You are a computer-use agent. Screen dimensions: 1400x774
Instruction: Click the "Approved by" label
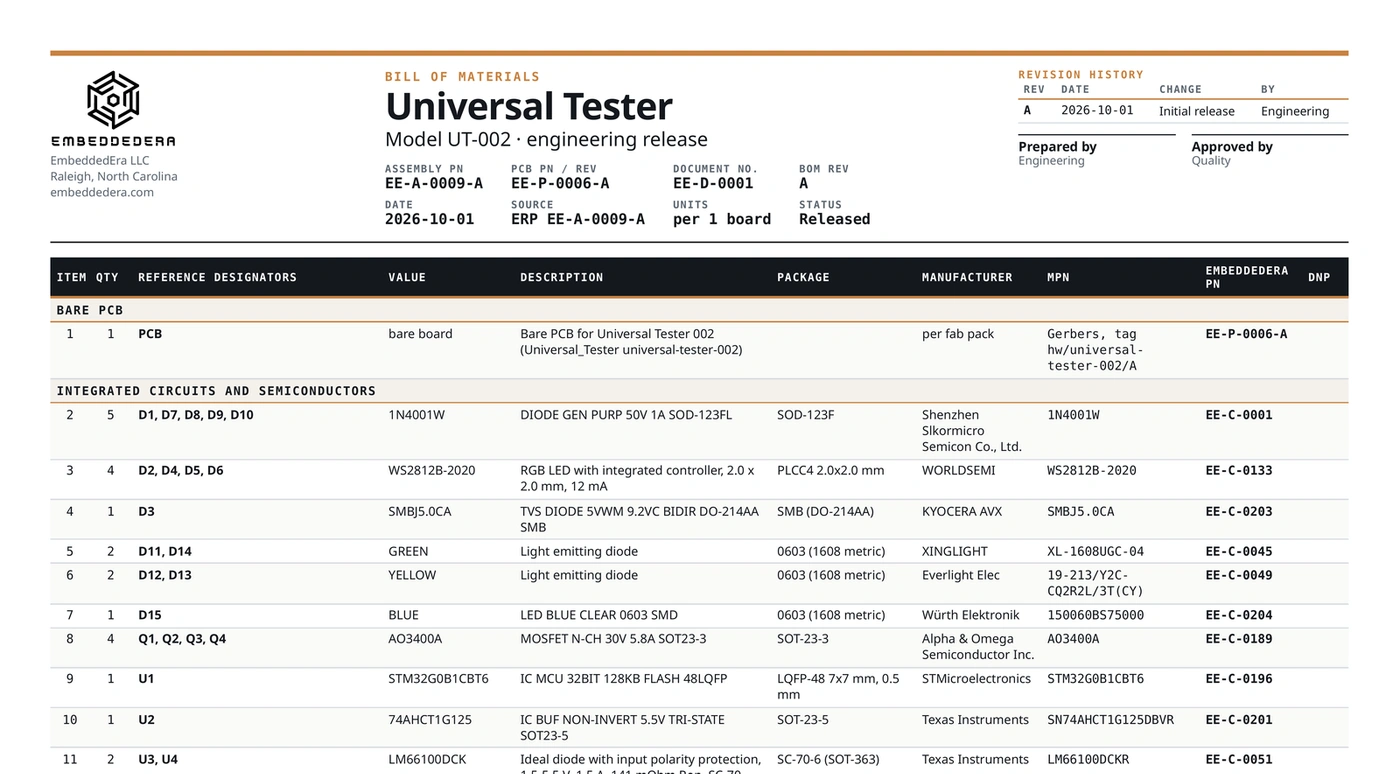[x=1232, y=147]
